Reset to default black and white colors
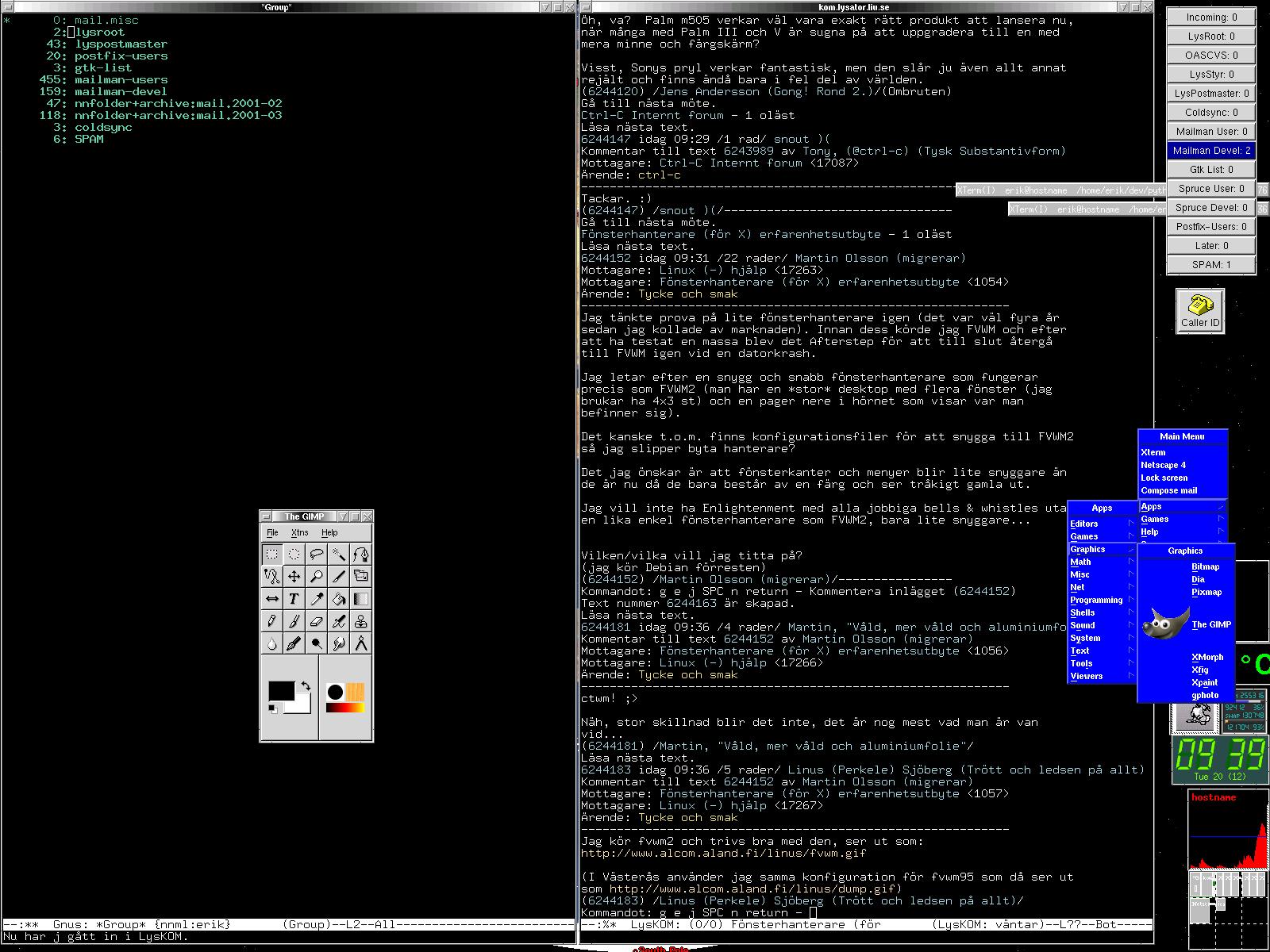This screenshot has width=1270, height=952. 272,708
